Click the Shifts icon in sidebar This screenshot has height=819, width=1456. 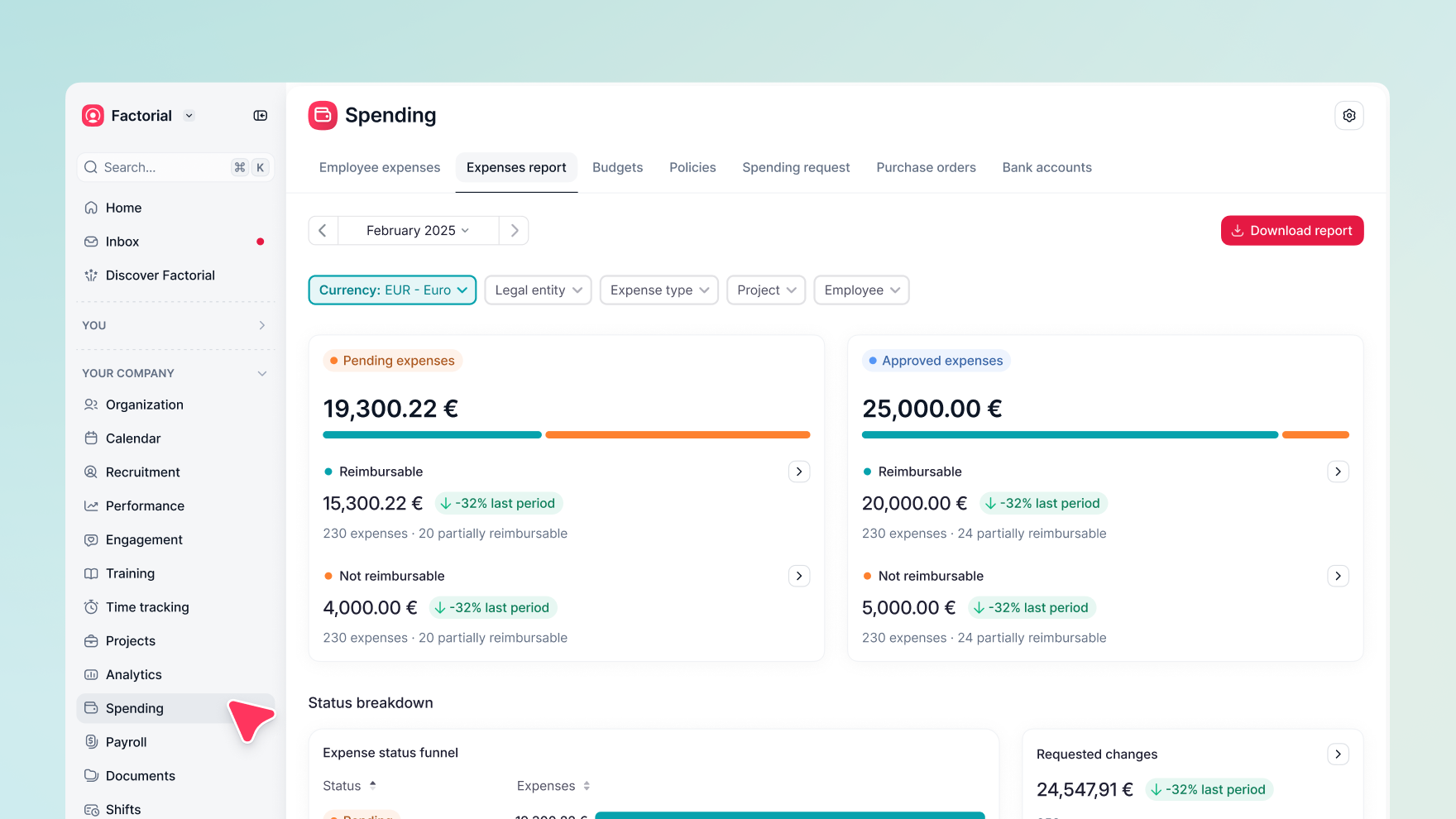point(91,810)
